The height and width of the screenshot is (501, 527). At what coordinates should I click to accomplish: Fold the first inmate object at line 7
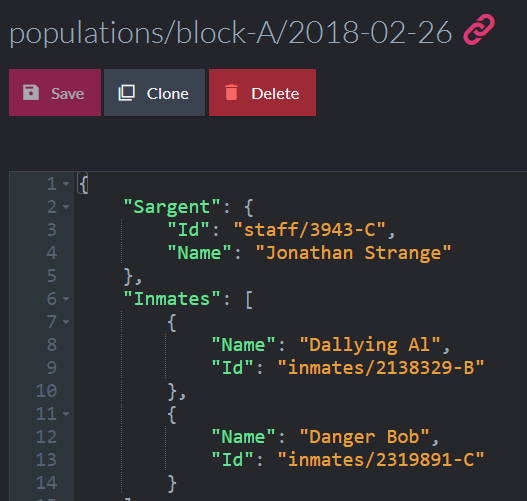66,322
